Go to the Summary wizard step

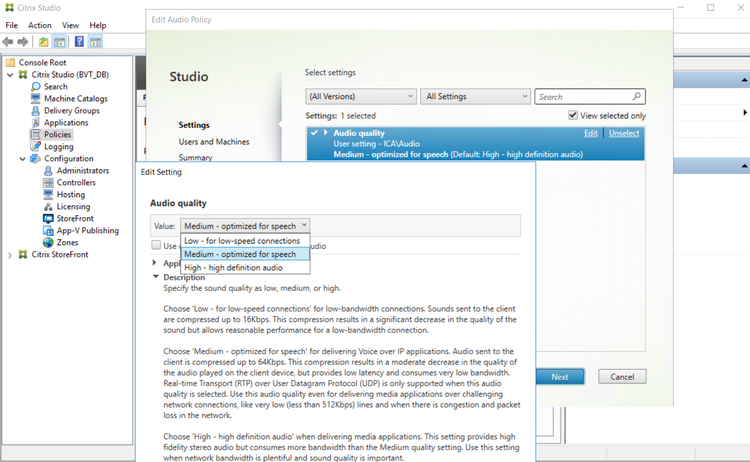click(195, 157)
